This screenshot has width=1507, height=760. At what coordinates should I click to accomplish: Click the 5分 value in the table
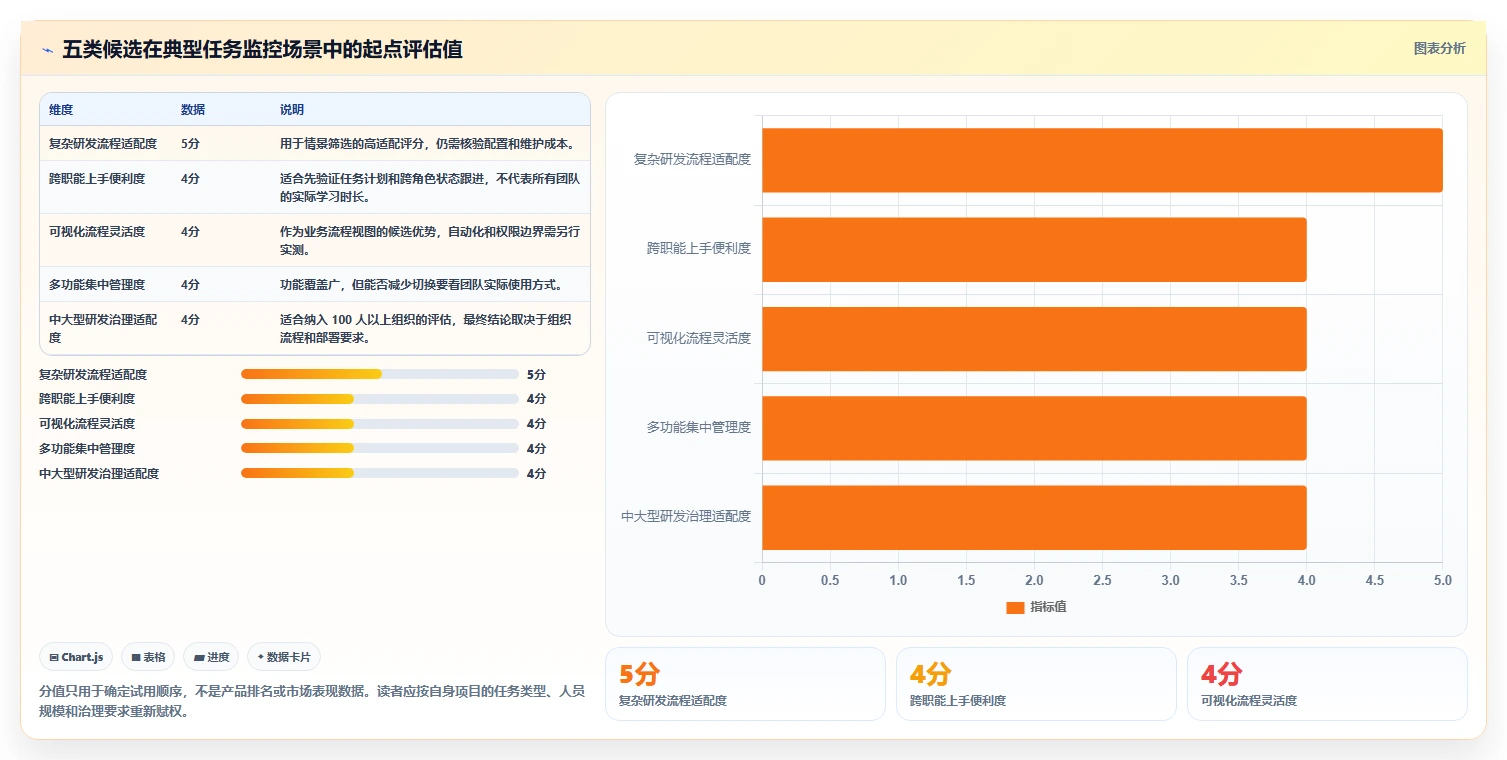pyautogui.click(x=190, y=143)
